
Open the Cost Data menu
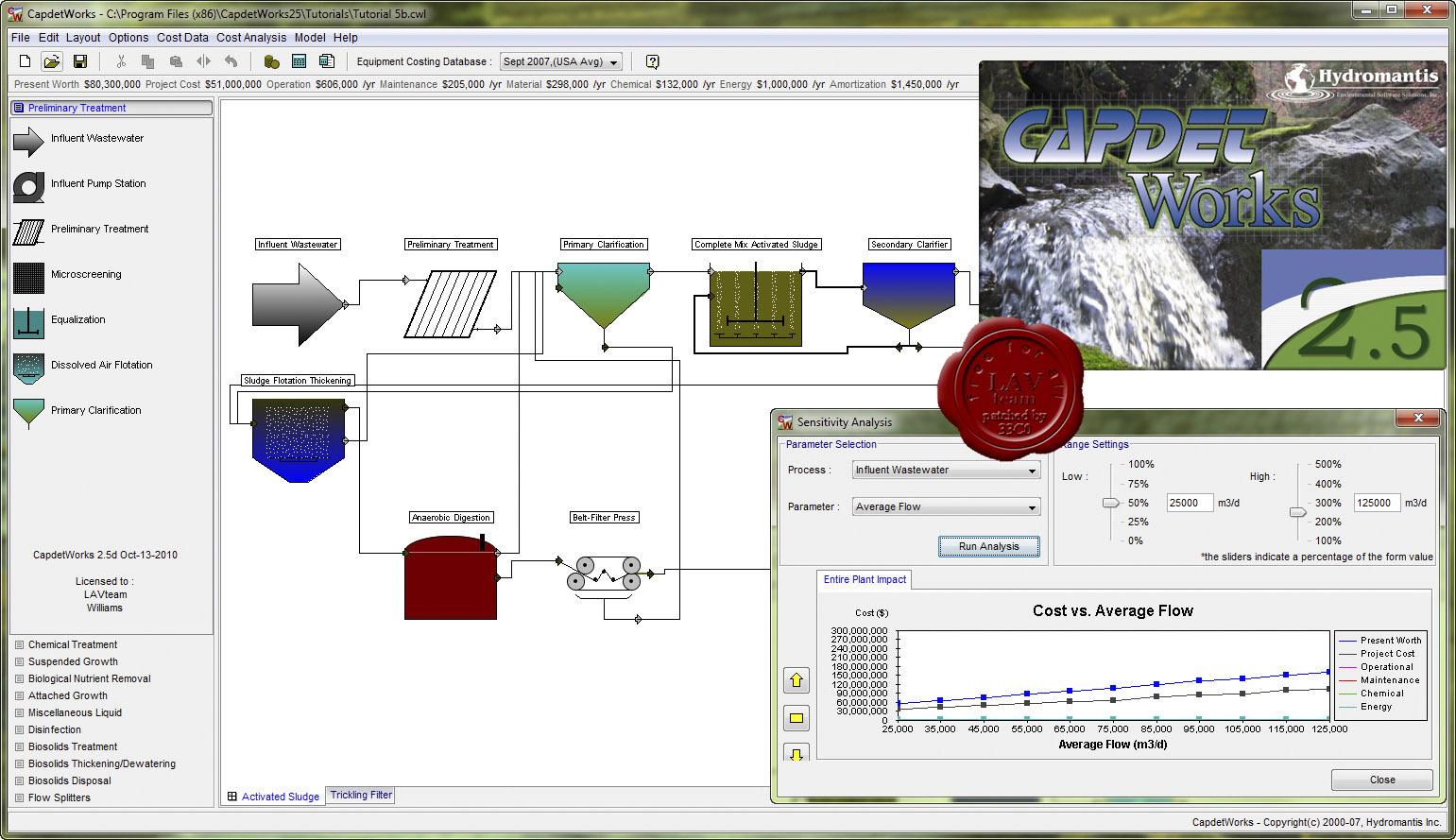[x=182, y=38]
